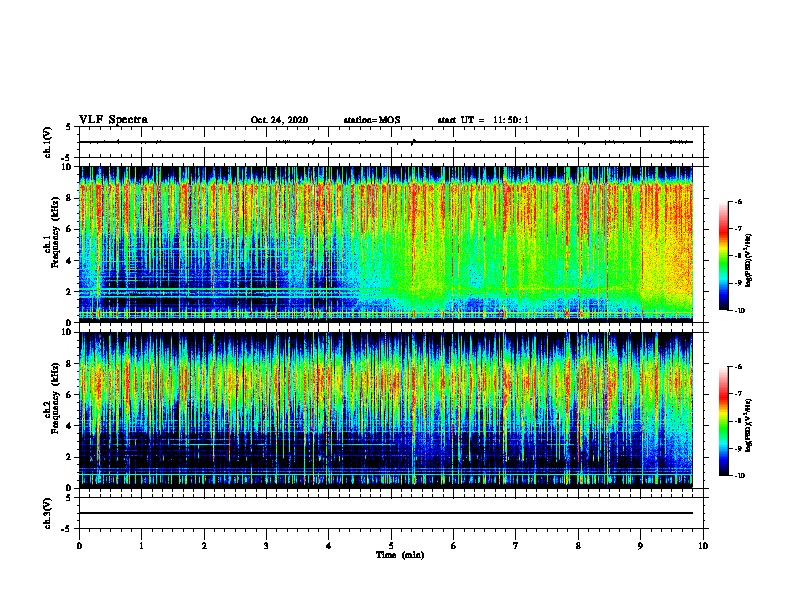Click the "-6" label on ch.1 color scale
Screen dimensions: 792x612
[x=738, y=202]
